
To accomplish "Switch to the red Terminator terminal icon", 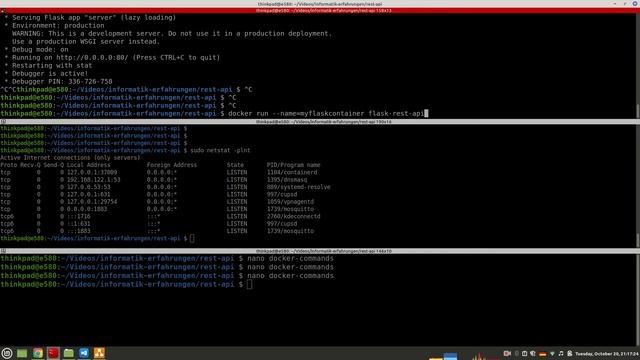I will pyautogui.click(x=53, y=353).
